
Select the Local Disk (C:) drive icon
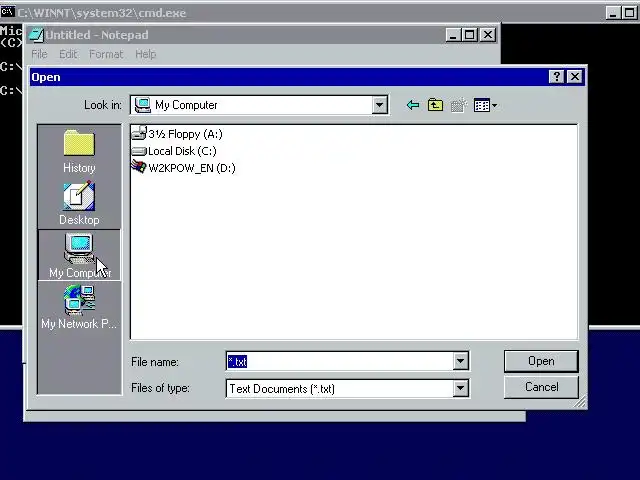(139, 151)
